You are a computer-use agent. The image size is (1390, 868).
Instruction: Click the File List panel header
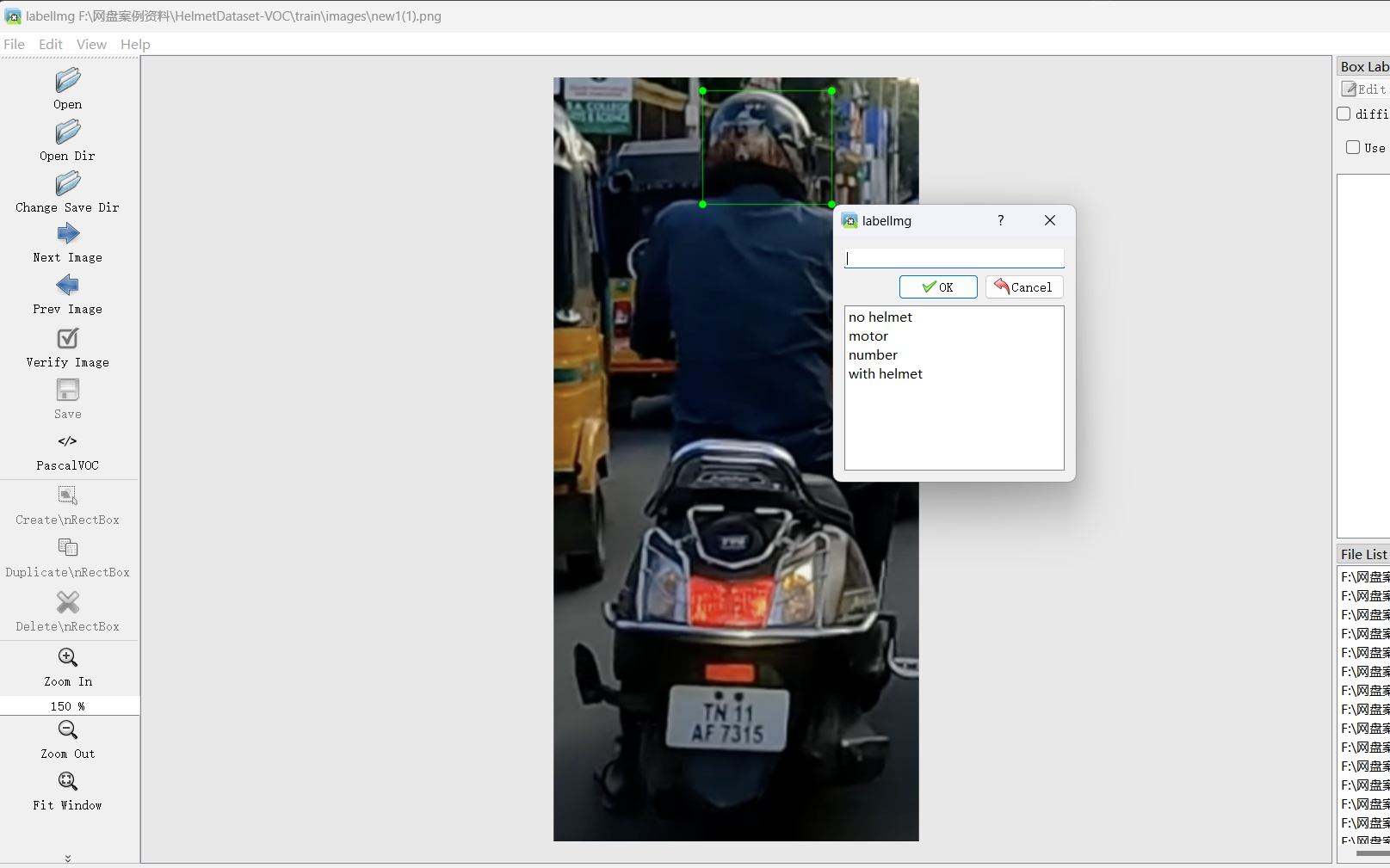coord(1363,555)
